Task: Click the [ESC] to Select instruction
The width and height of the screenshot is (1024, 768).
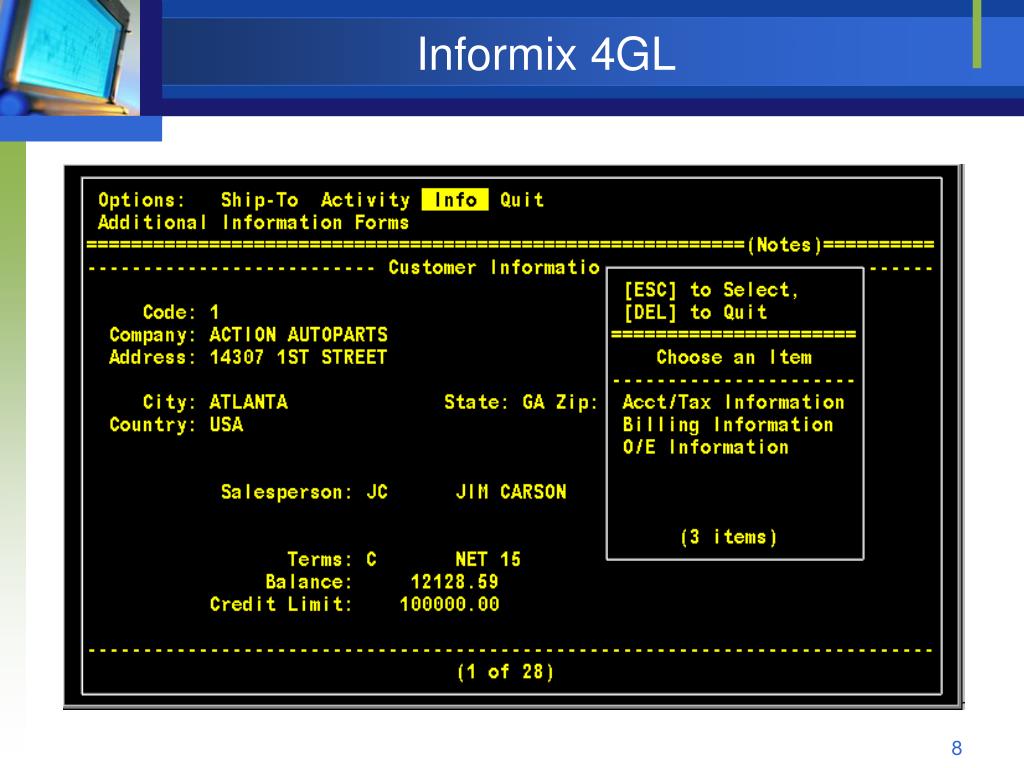Action: (x=711, y=290)
